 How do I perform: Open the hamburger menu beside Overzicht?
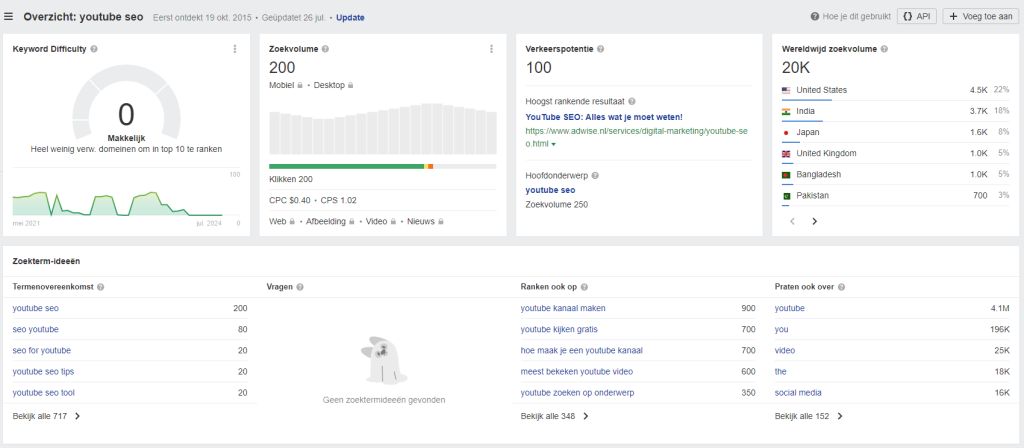tap(8, 18)
